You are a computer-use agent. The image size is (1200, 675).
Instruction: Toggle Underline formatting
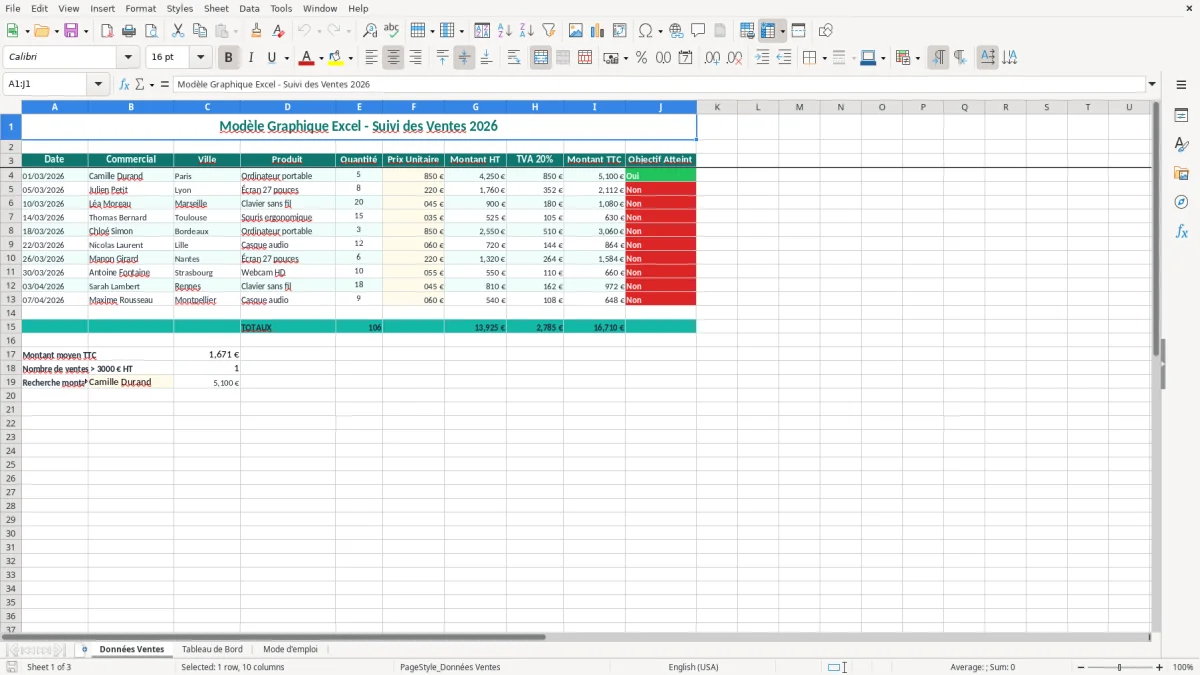pos(271,58)
